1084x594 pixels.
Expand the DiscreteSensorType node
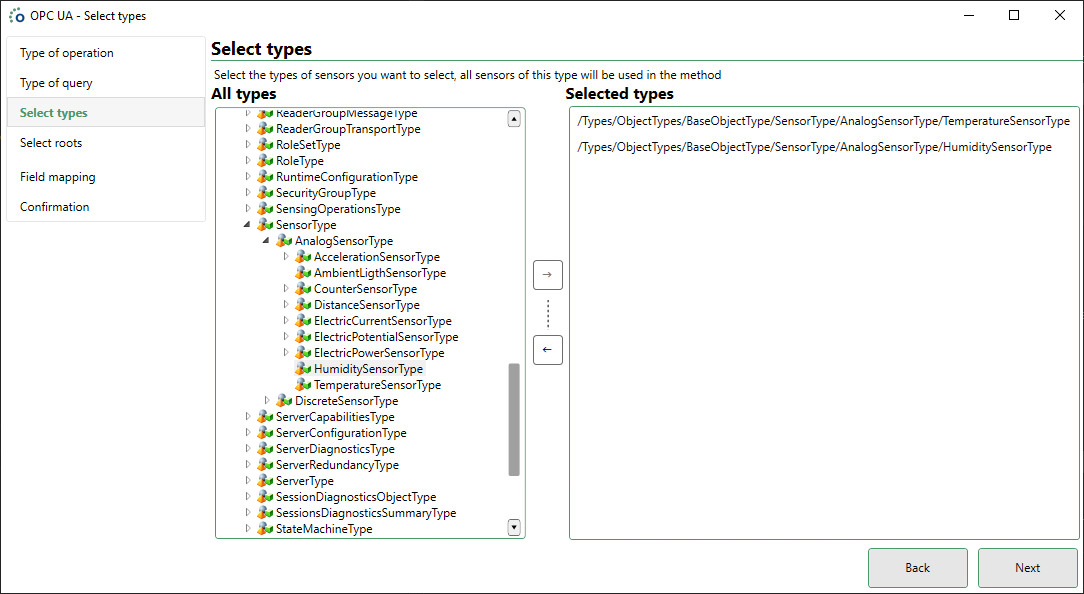click(x=265, y=400)
